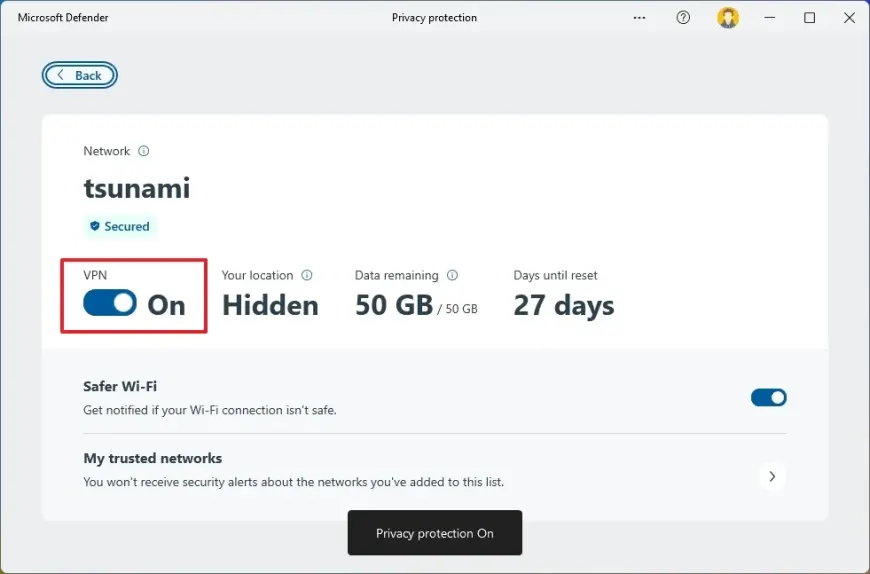The height and width of the screenshot is (574, 870).
Task: Turn off the VPN toggle
Action: pyautogui.click(x=110, y=303)
